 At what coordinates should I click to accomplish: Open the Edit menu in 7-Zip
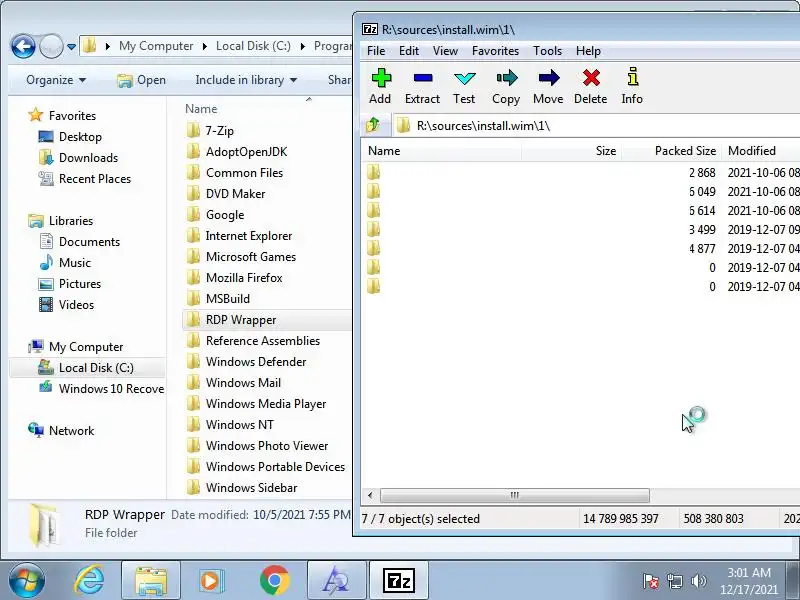(x=409, y=51)
